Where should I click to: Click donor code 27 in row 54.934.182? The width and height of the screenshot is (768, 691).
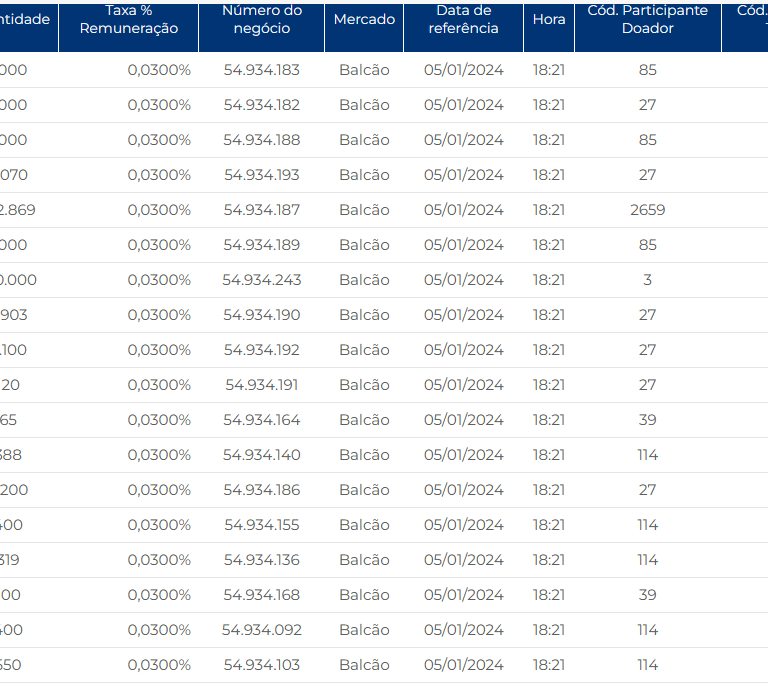coord(648,105)
